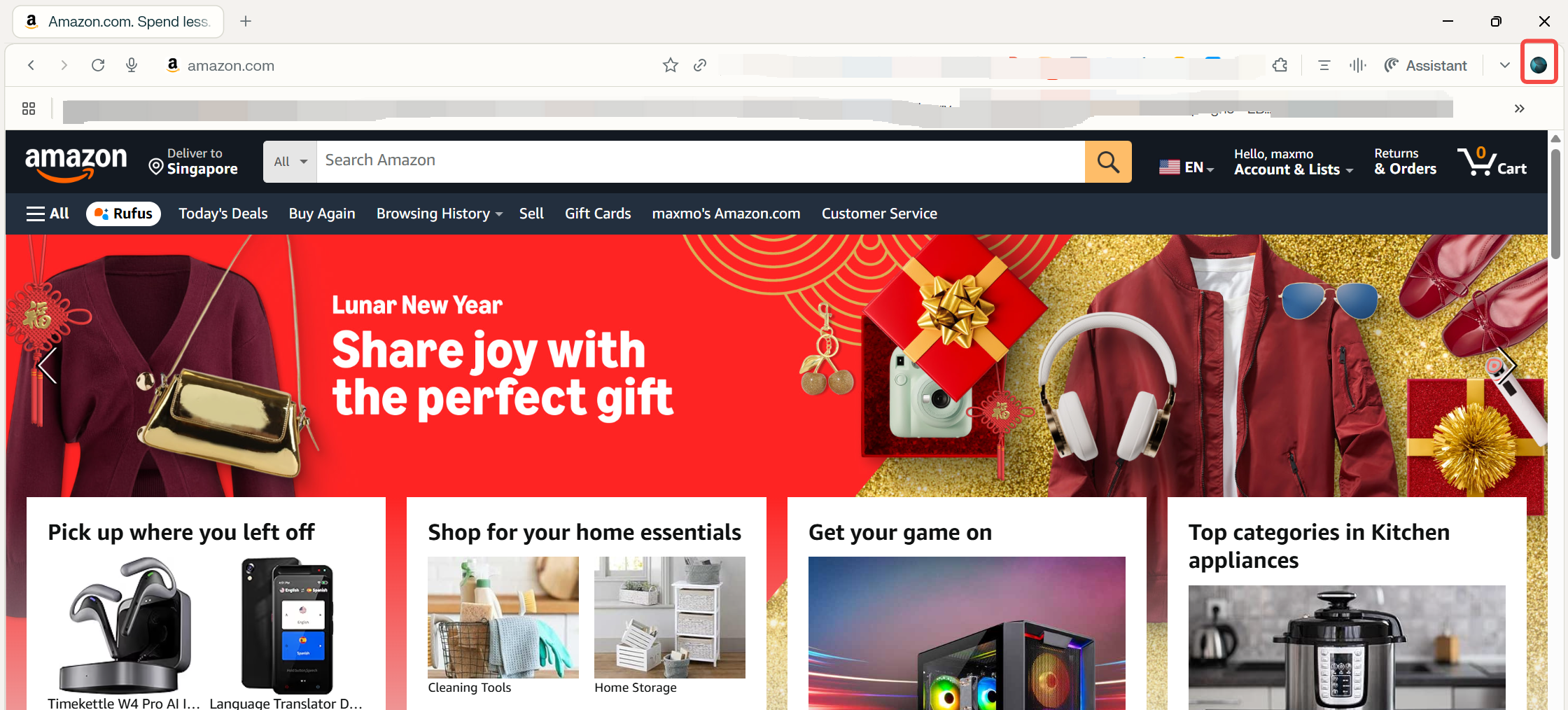Click the copy link icon in address bar
1568x710 pixels.
pos(700,65)
